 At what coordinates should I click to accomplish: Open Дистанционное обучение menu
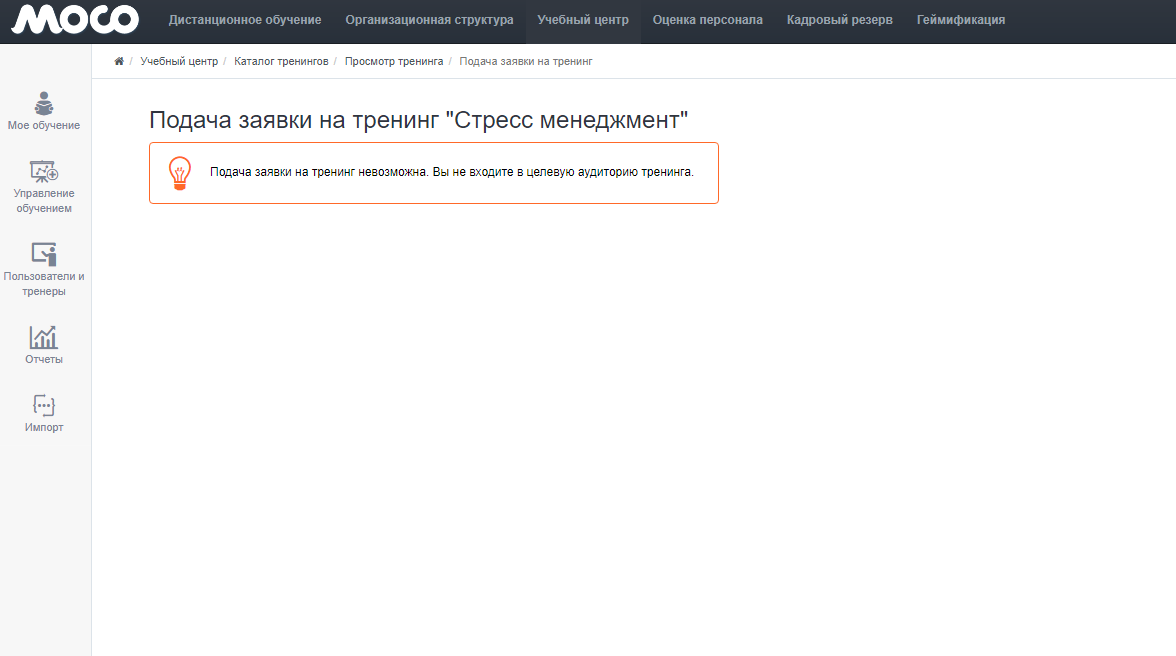[245, 20]
